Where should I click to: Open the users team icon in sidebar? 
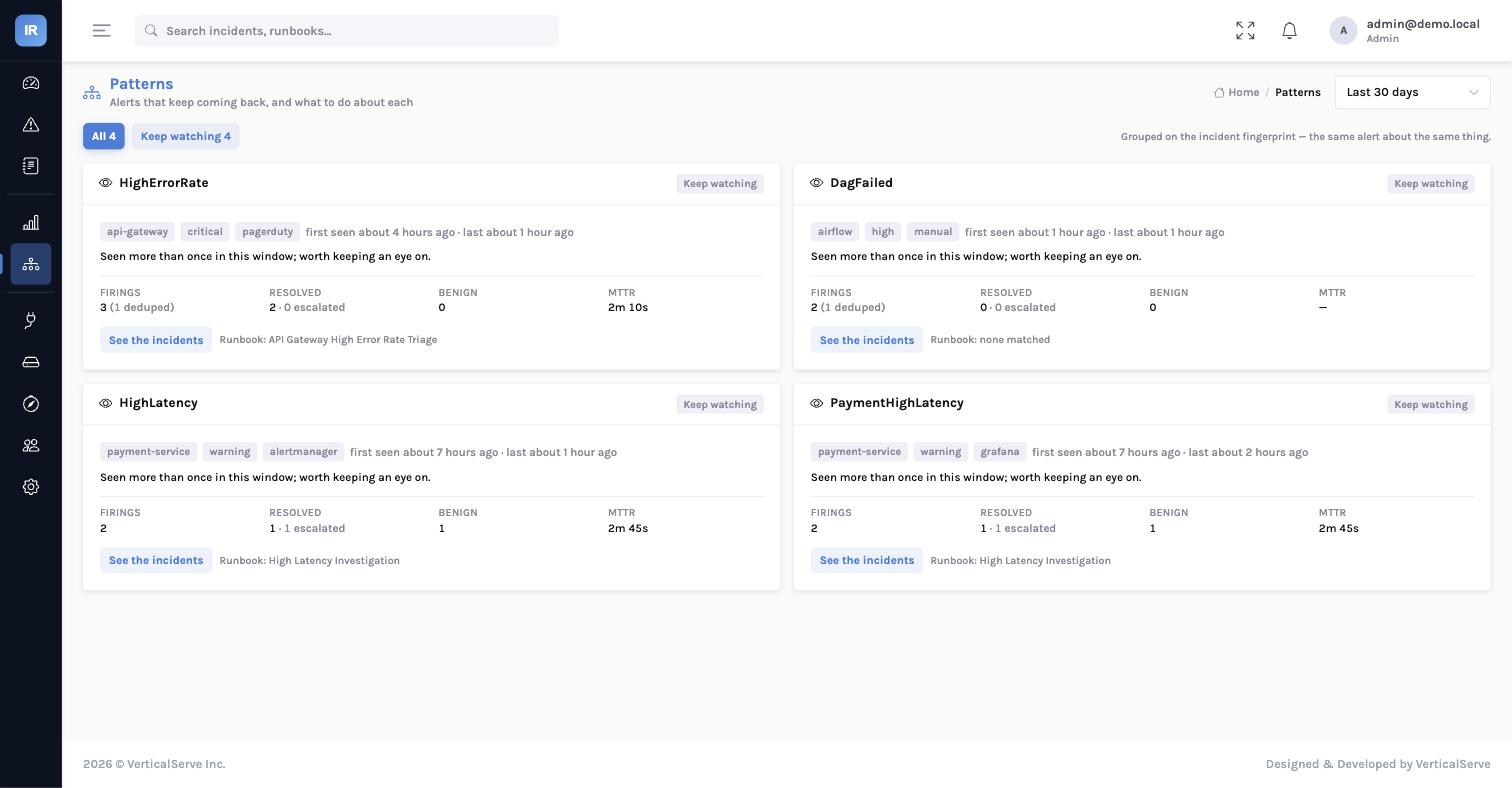(x=31, y=445)
